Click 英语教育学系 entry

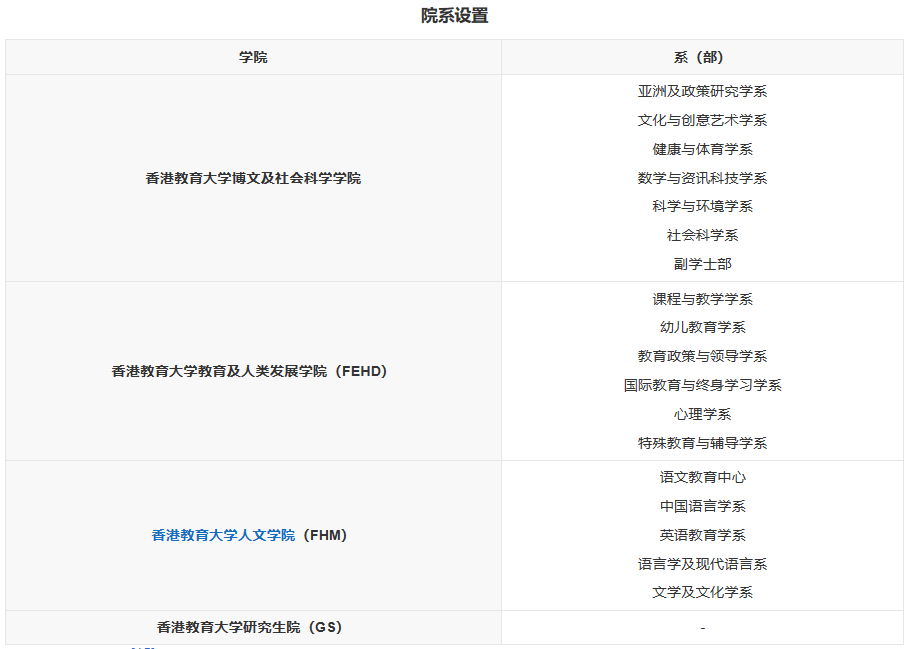coord(702,535)
